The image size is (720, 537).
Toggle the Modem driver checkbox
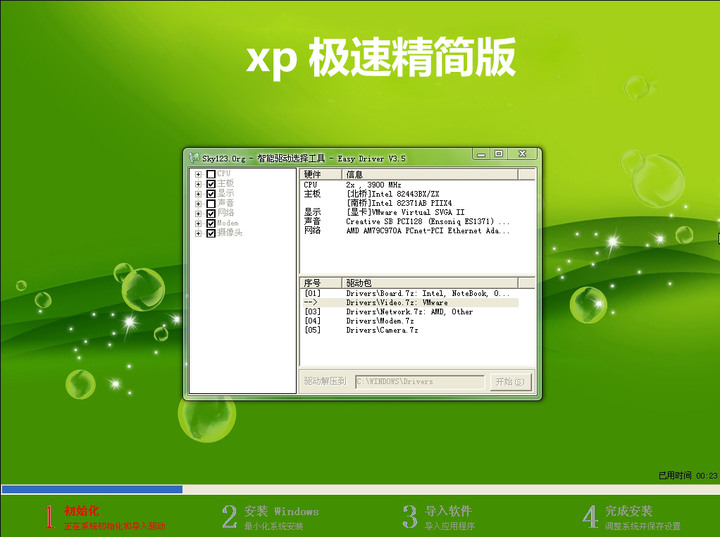211,223
